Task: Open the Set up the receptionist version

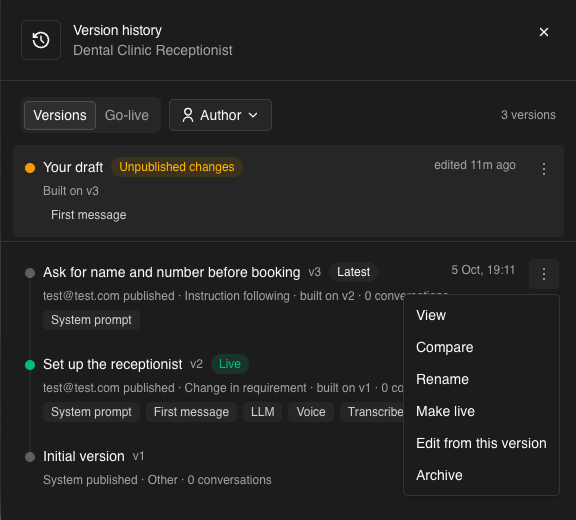Action: point(112,364)
